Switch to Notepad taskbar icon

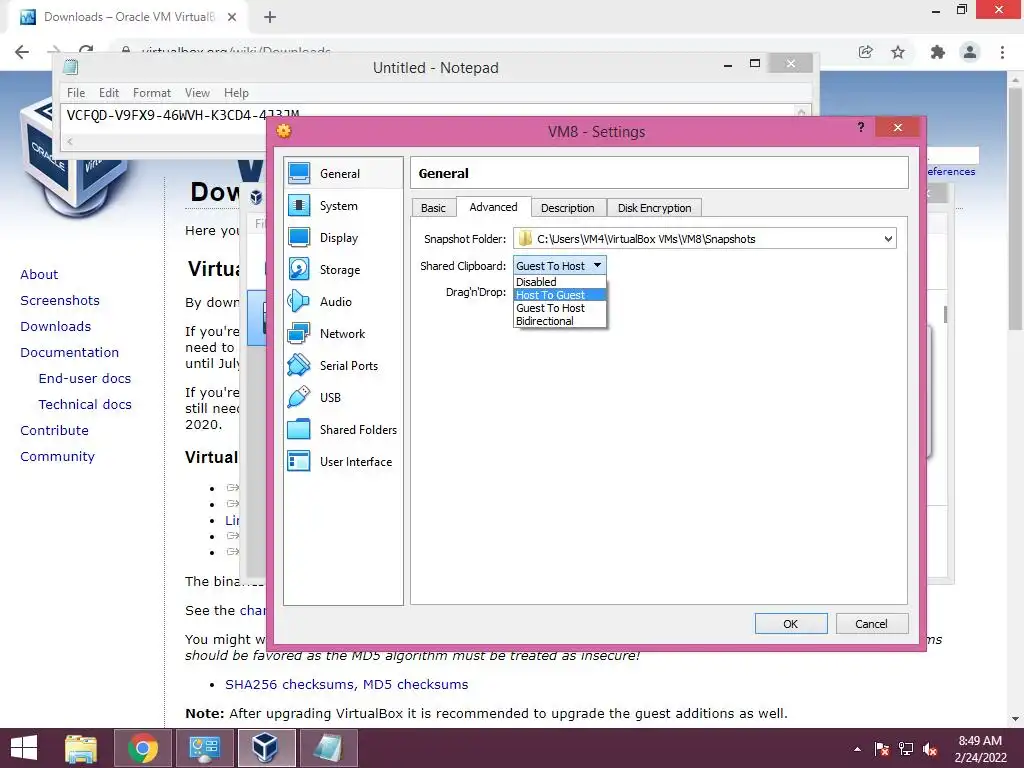point(328,748)
